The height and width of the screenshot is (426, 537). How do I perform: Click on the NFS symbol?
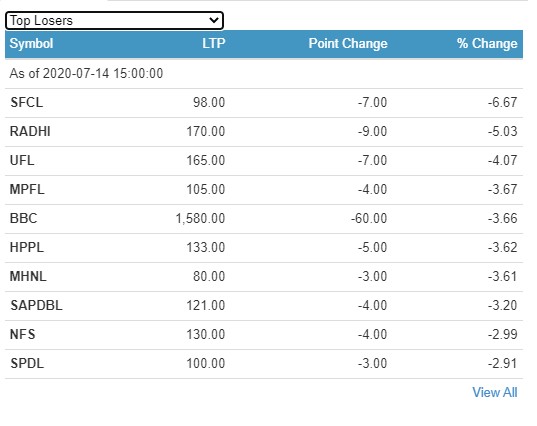coord(23,335)
